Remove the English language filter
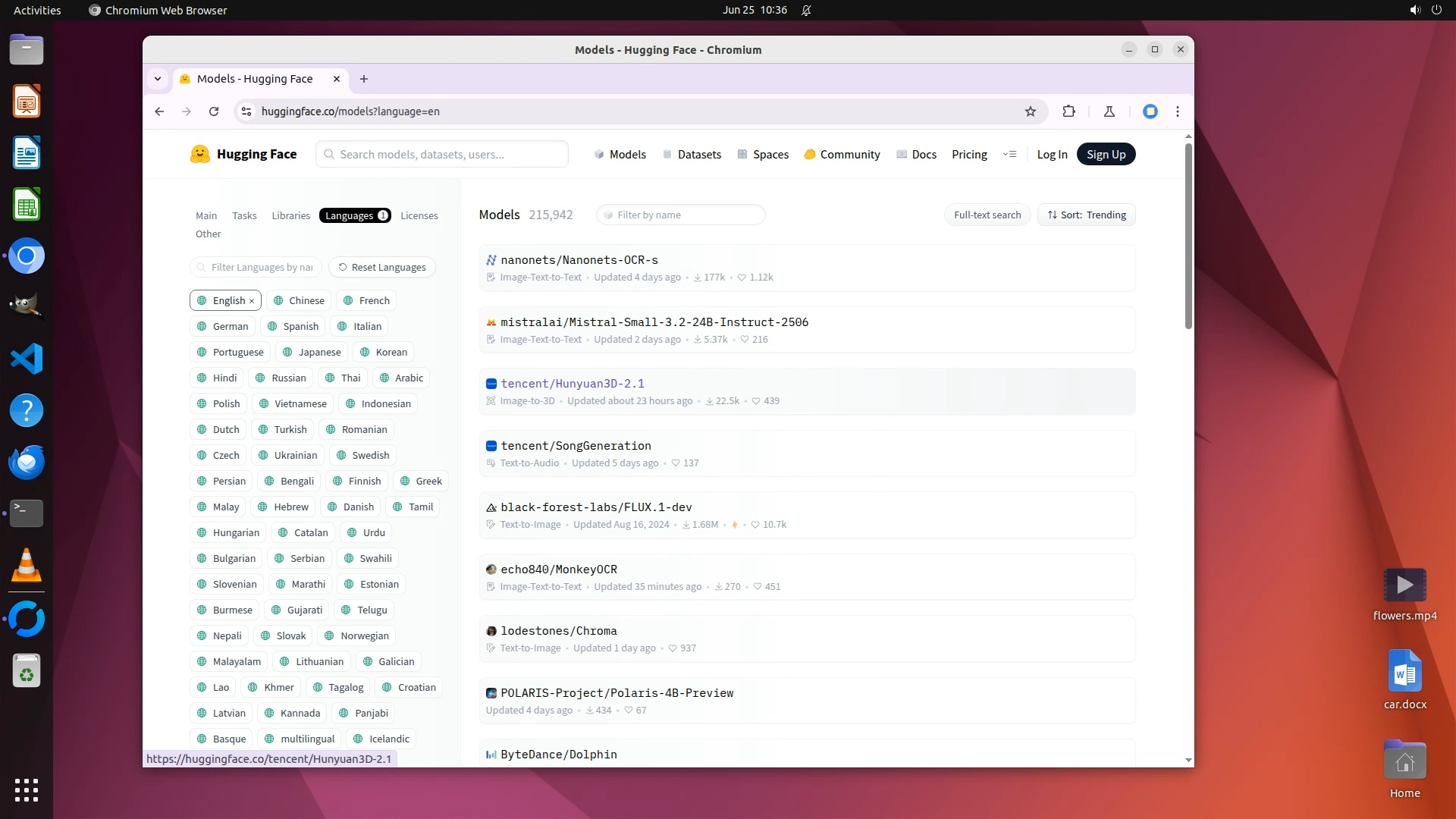The image size is (1456, 819). pyautogui.click(x=252, y=301)
